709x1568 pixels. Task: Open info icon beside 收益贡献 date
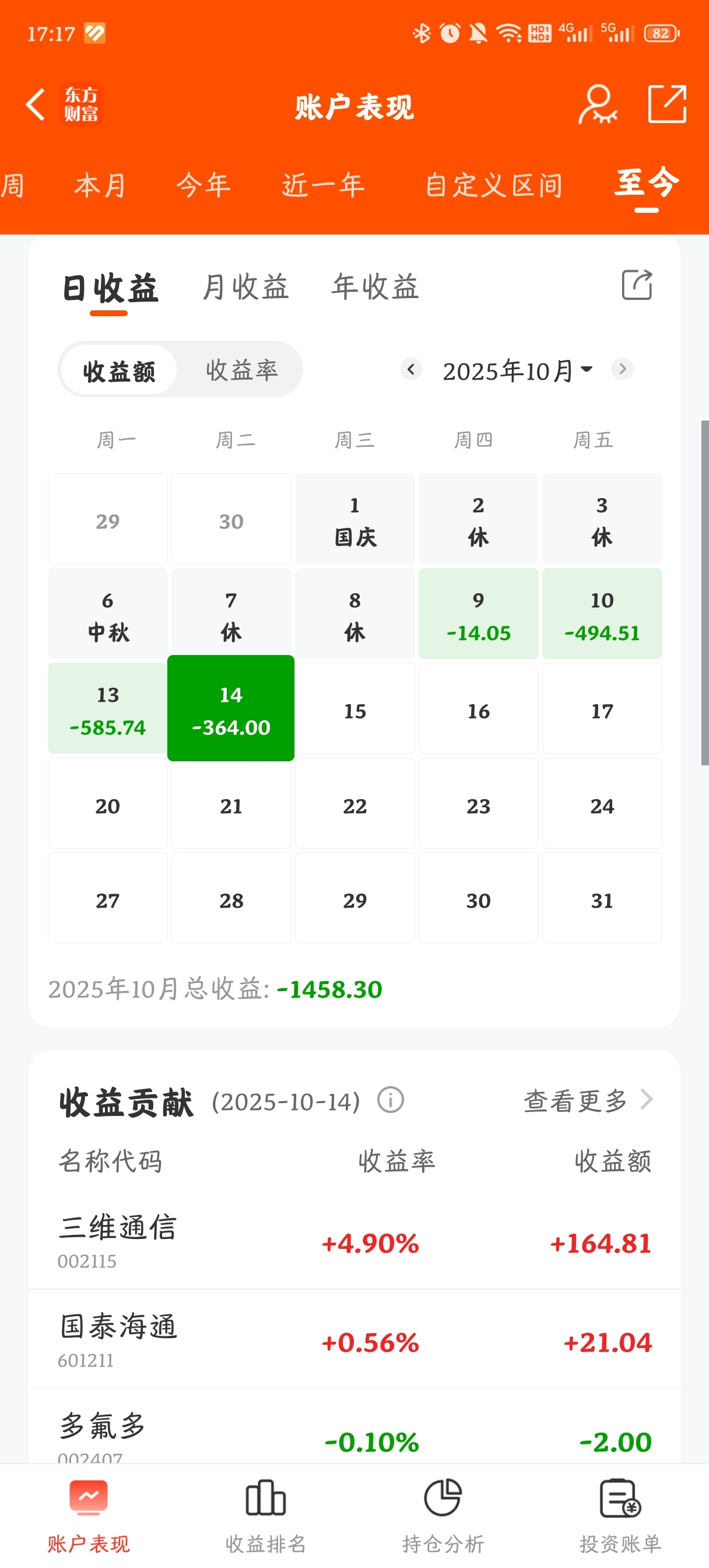pyautogui.click(x=390, y=1101)
